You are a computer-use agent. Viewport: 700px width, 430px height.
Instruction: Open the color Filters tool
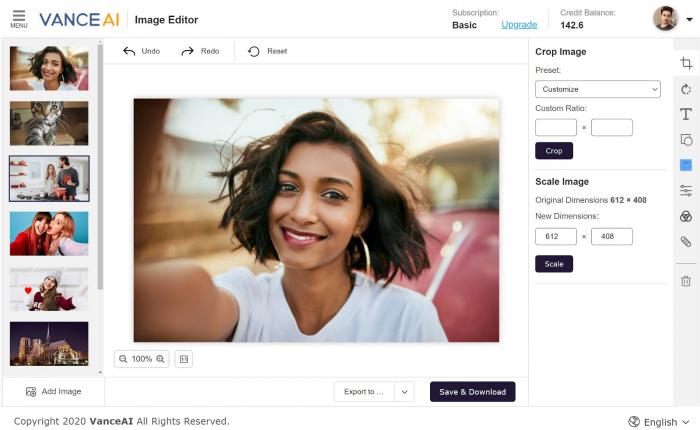pyautogui.click(x=686, y=216)
